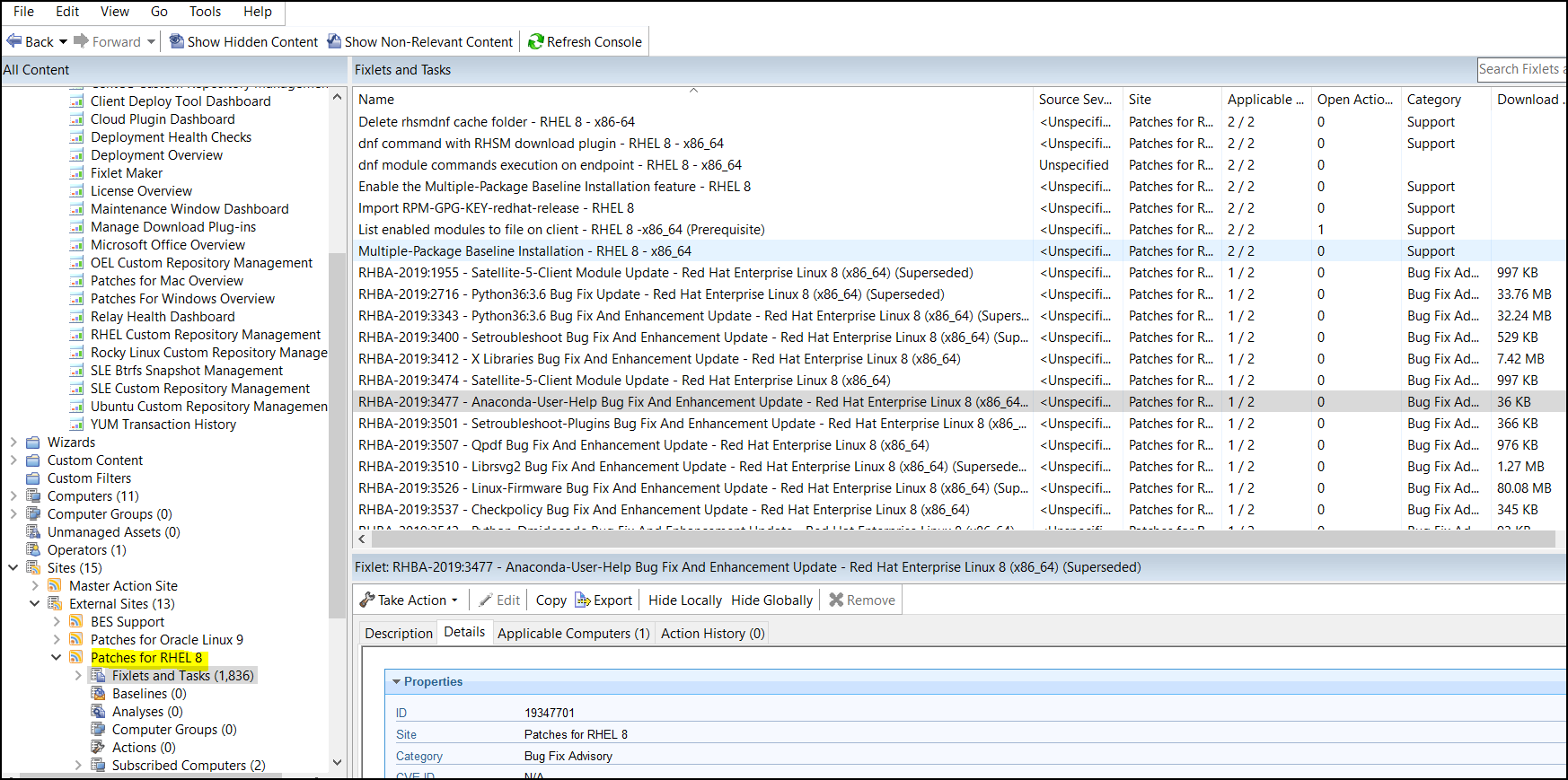
Task: Click the Export fixlet icon
Action: coord(582,600)
